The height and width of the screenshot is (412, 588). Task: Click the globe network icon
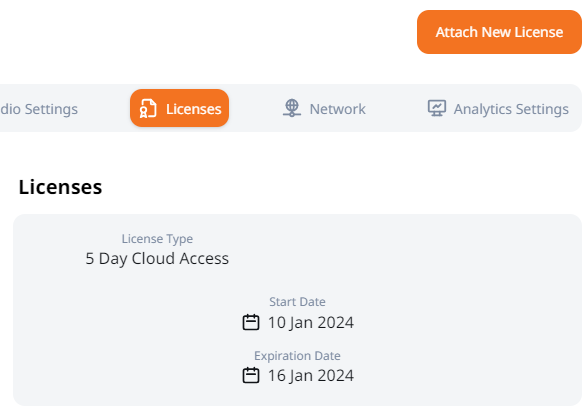292,108
